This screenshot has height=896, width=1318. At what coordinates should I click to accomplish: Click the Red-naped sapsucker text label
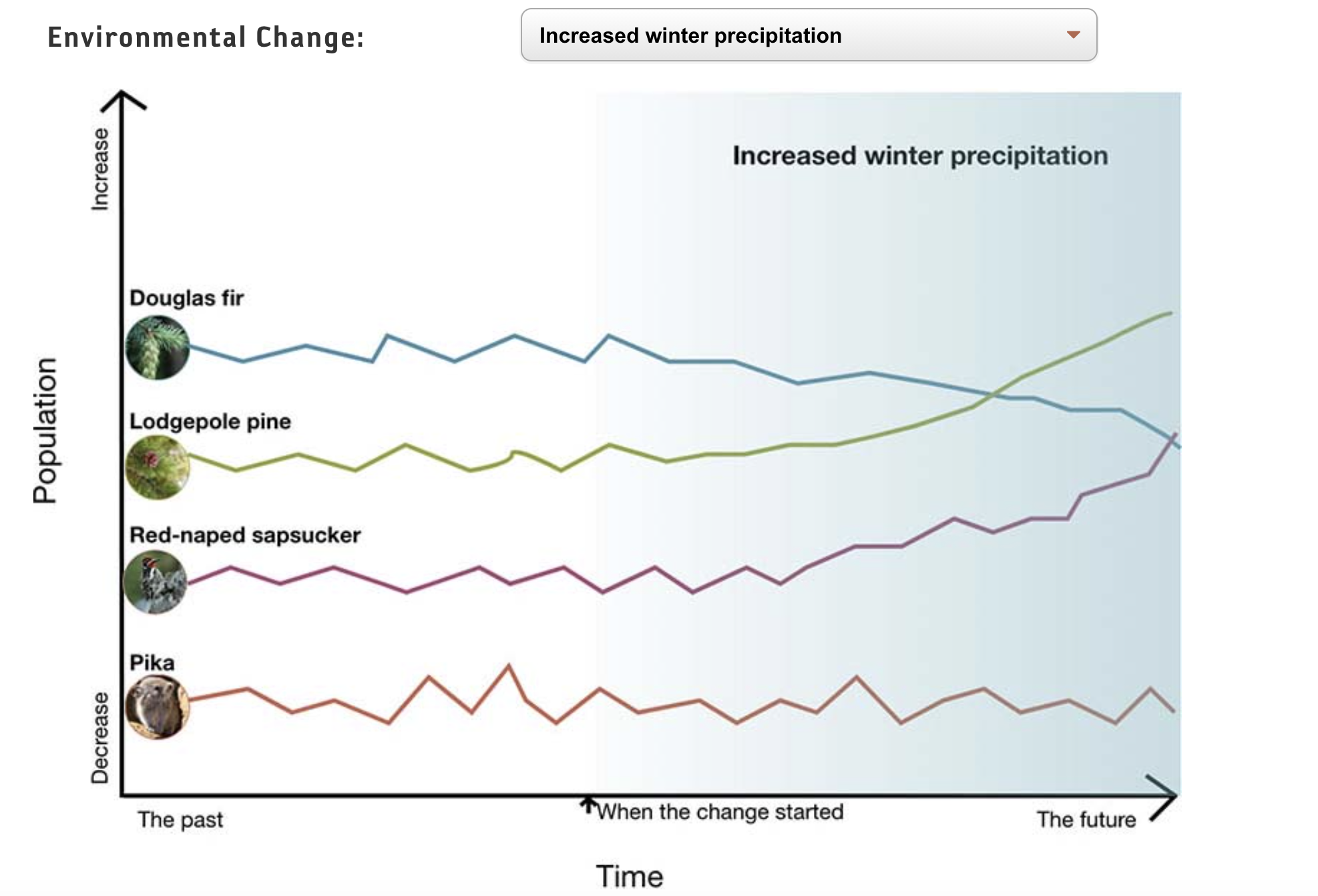coord(244,535)
